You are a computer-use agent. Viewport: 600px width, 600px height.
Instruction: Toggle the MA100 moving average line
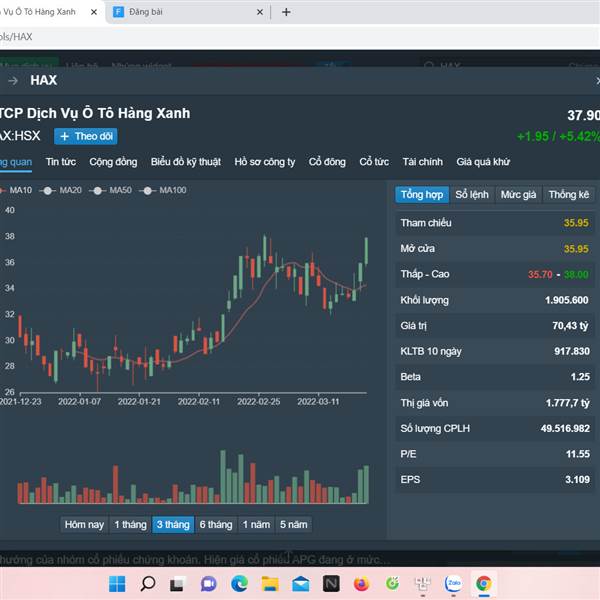163,190
